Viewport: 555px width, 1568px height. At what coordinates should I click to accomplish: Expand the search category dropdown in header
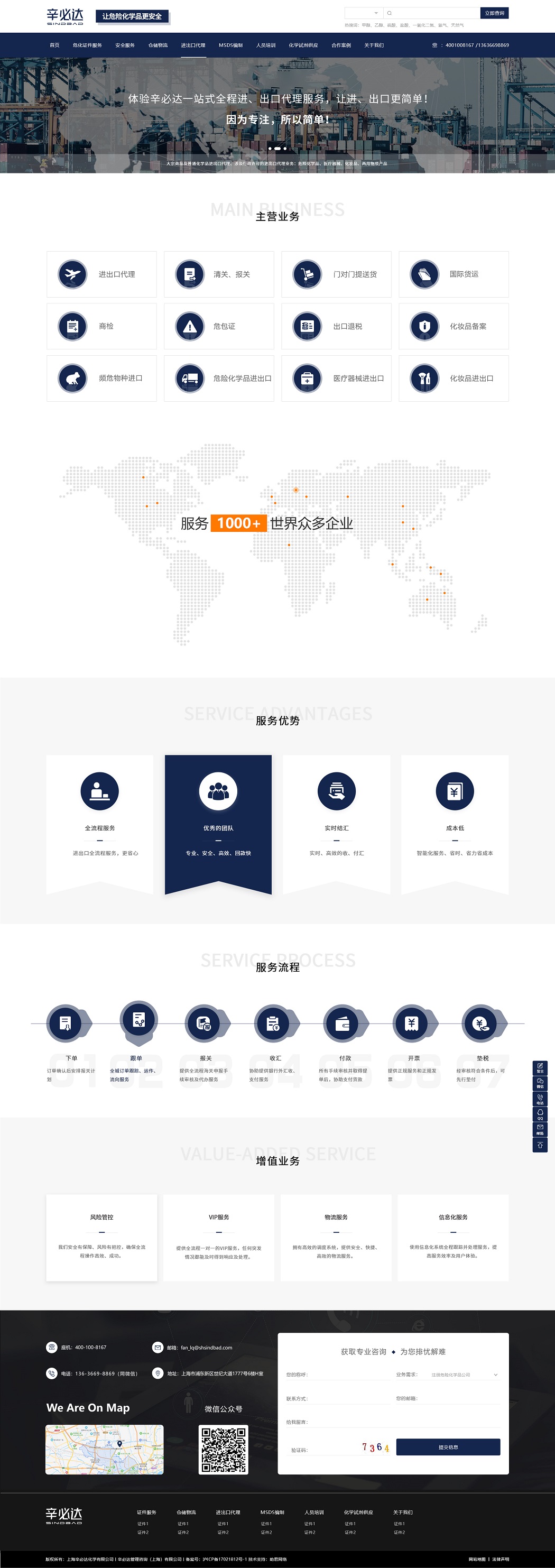click(x=364, y=13)
